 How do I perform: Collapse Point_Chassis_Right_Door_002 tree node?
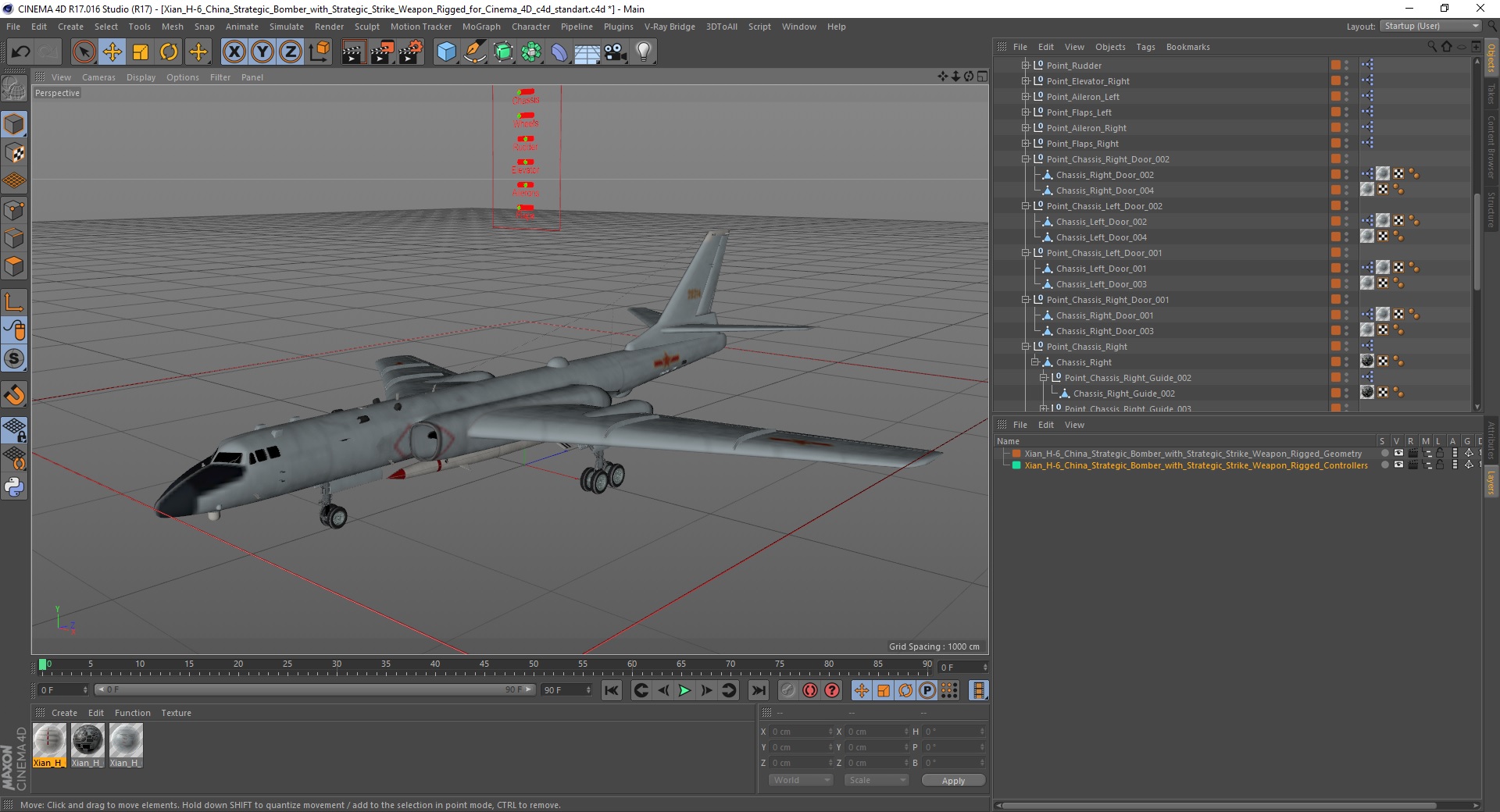[x=1026, y=159]
